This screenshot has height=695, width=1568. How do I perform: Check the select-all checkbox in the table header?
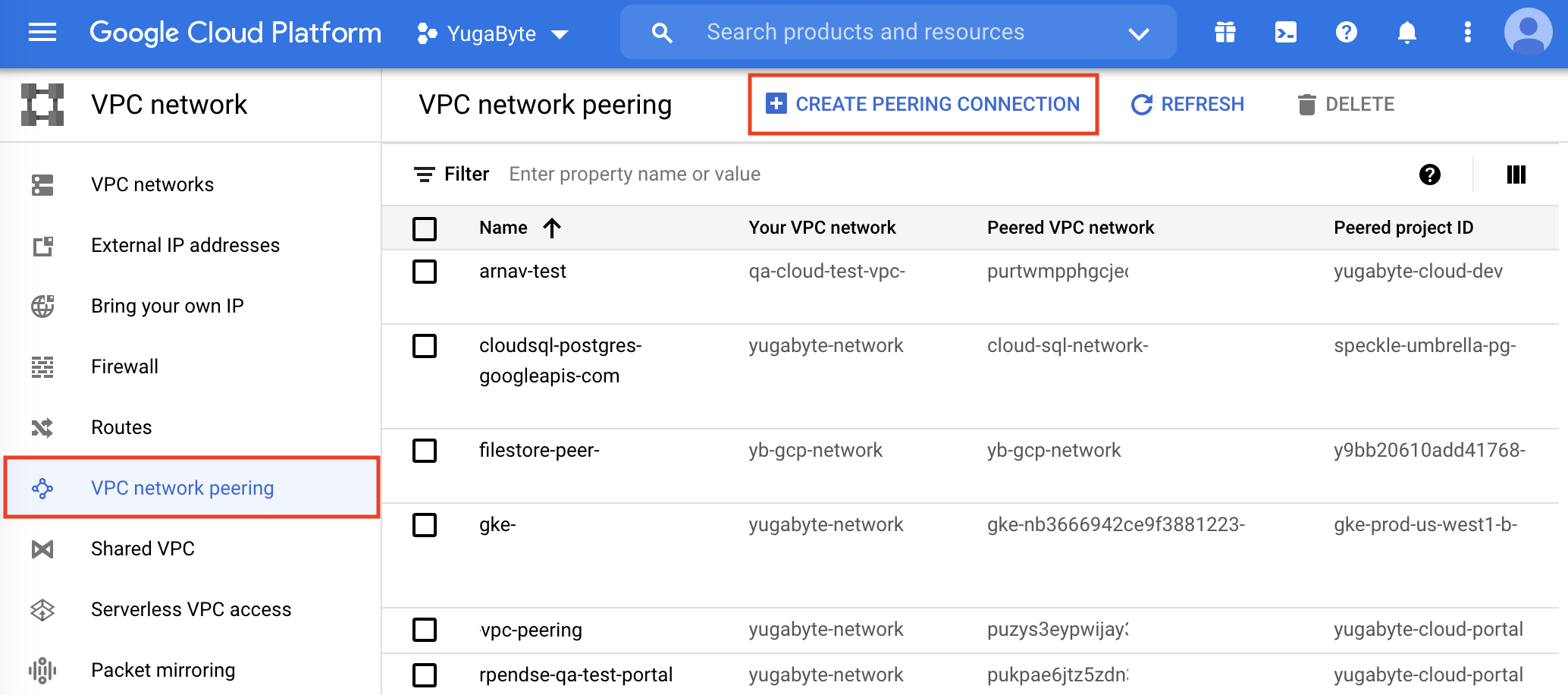(425, 228)
